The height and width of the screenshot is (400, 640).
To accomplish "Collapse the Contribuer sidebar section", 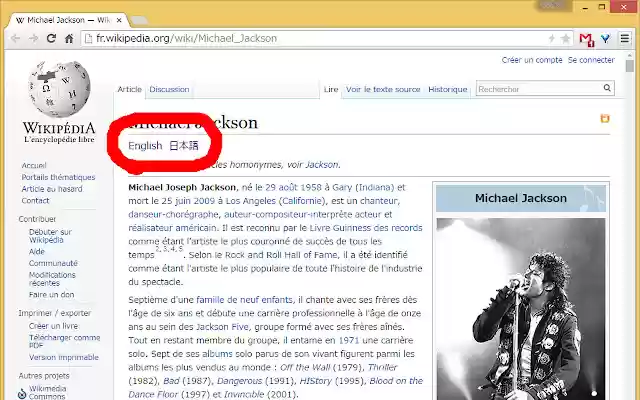I will [37, 219].
